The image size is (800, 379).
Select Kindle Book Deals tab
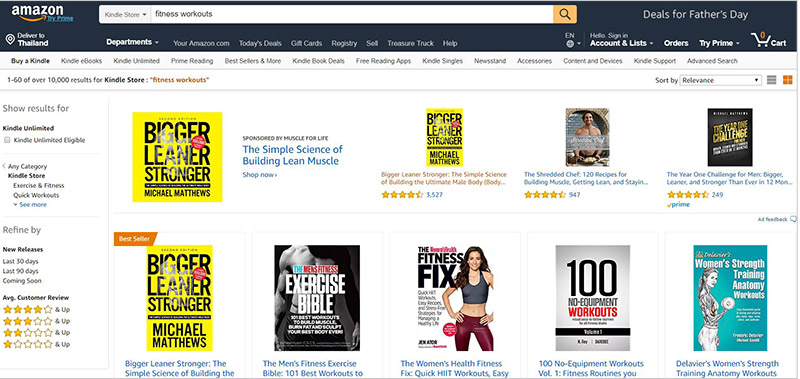coord(318,61)
